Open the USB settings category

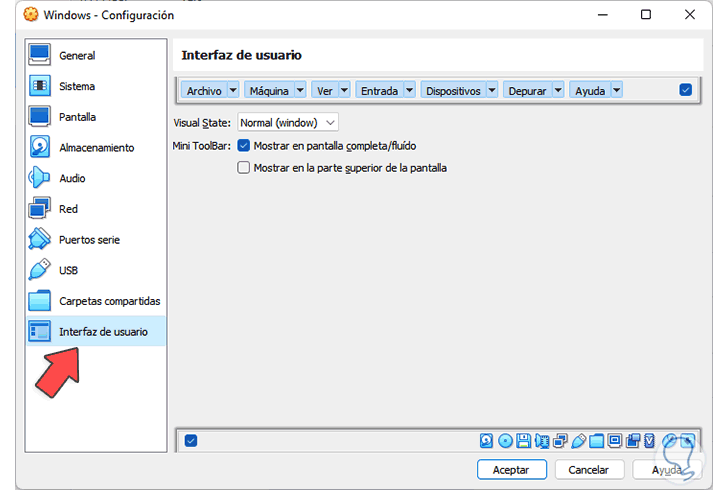click(96, 270)
